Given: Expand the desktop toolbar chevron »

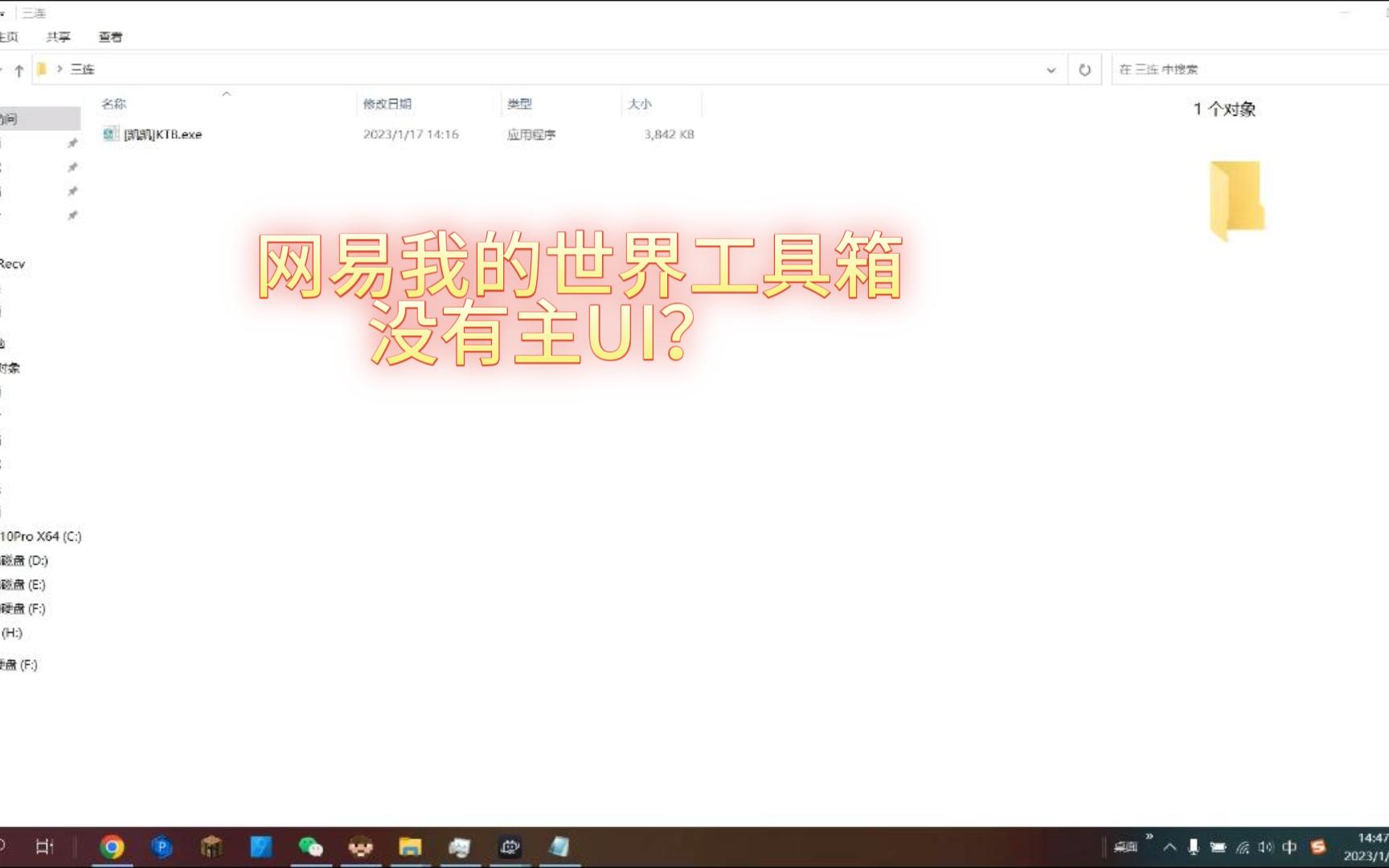Looking at the screenshot, I should point(1149,837).
